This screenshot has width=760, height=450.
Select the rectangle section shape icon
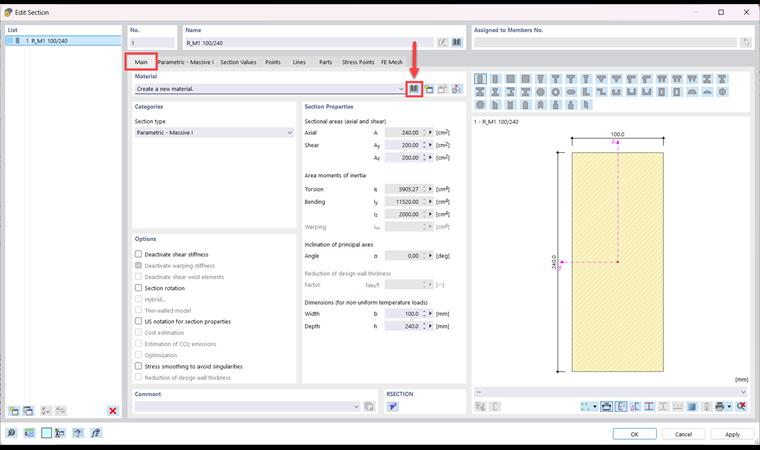pyautogui.click(x=480, y=79)
